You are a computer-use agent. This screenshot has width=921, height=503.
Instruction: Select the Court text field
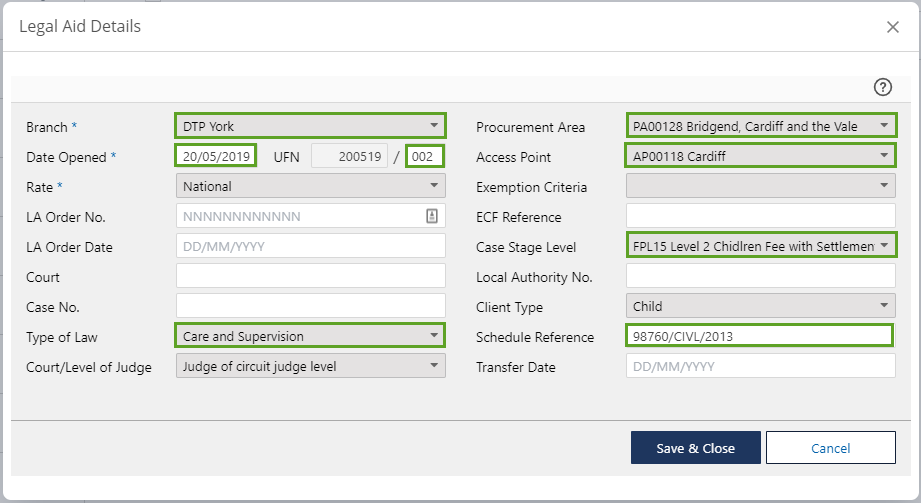310,276
